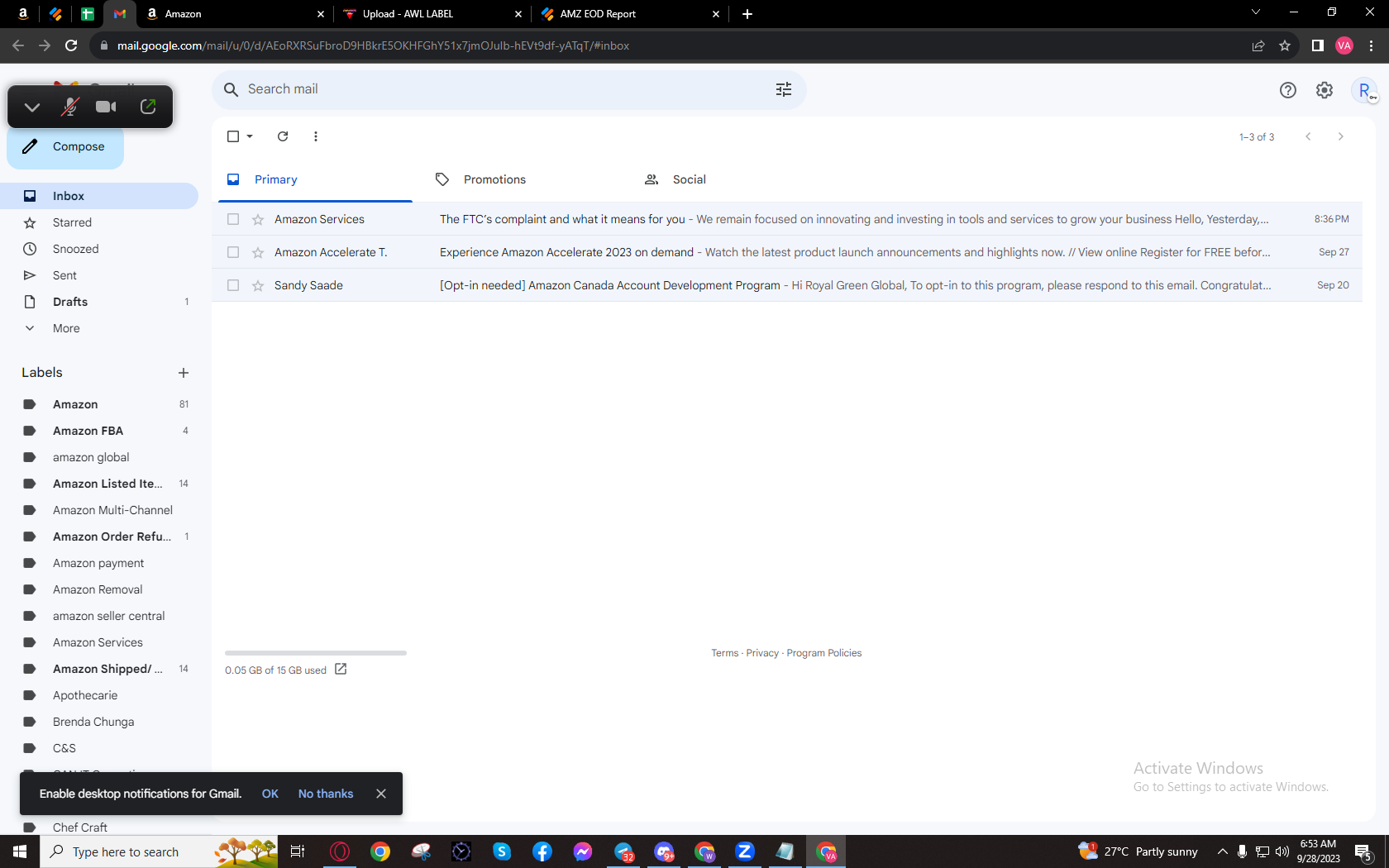Go to older emails page arrow
The image size is (1389, 868).
(1341, 136)
